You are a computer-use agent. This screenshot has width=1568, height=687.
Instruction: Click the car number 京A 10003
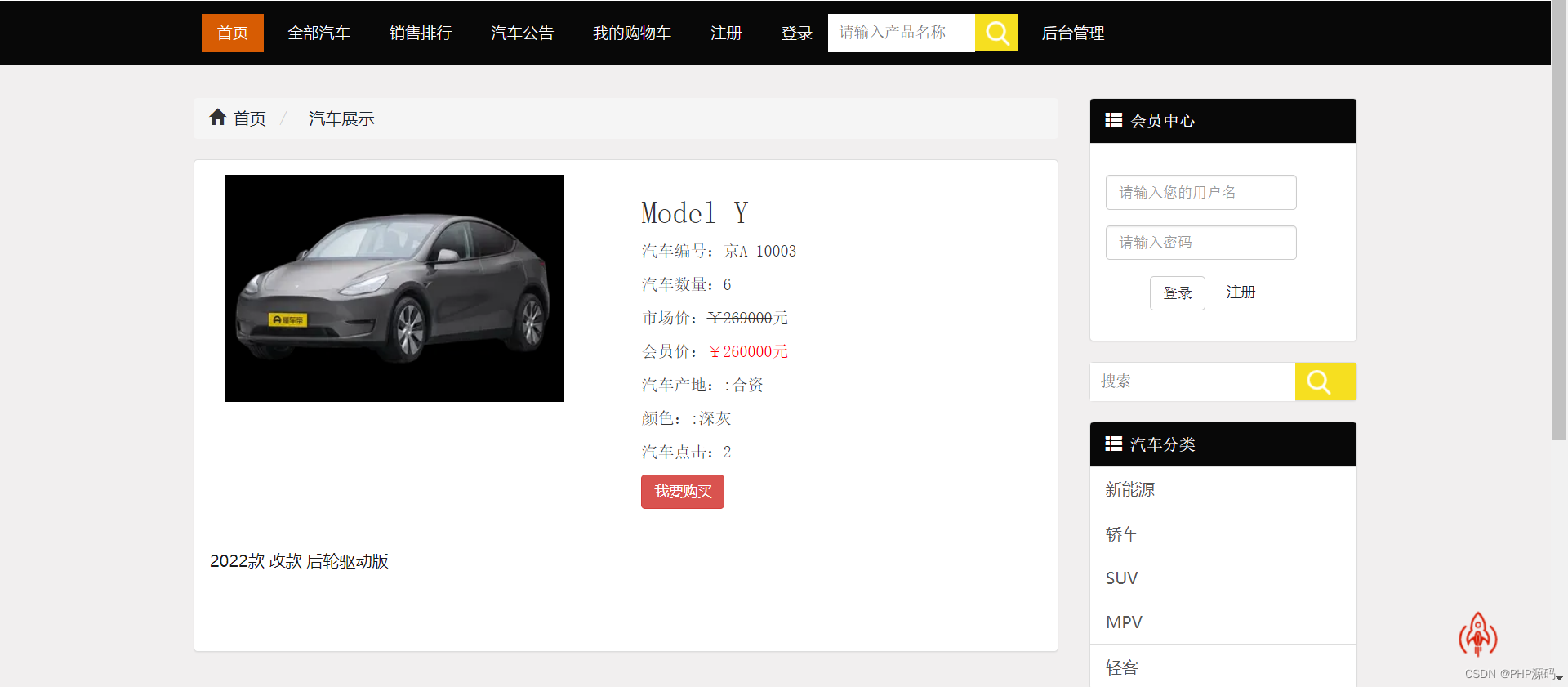click(x=760, y=251)
